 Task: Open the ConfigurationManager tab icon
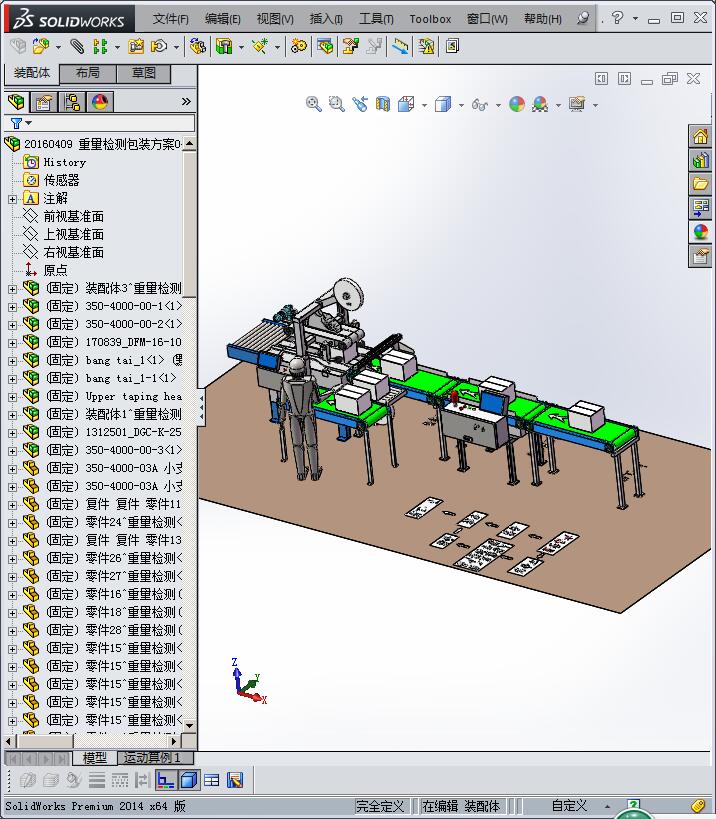coord(72,102)
